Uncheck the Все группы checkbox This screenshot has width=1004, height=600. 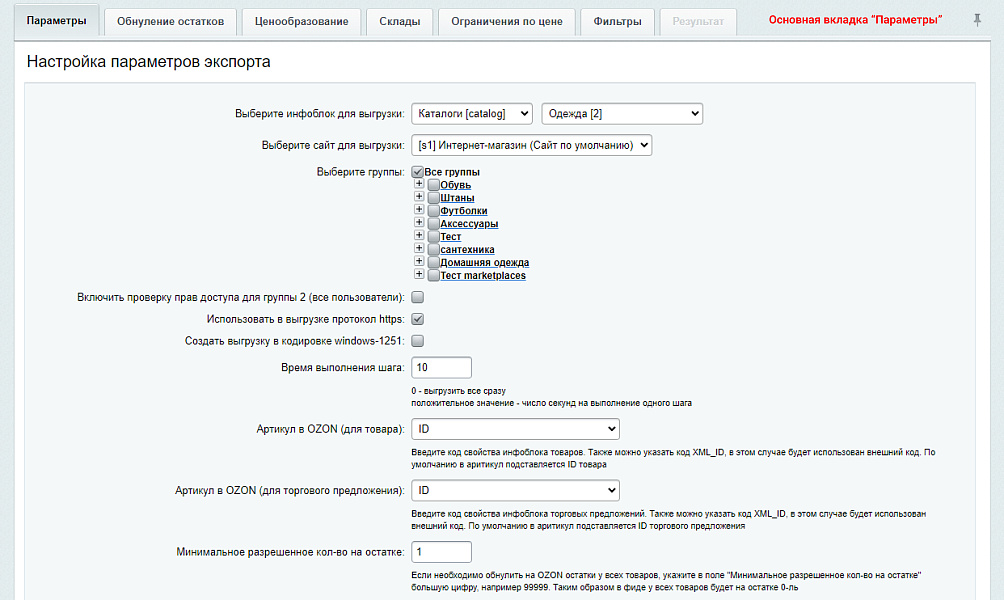point(417,172)
